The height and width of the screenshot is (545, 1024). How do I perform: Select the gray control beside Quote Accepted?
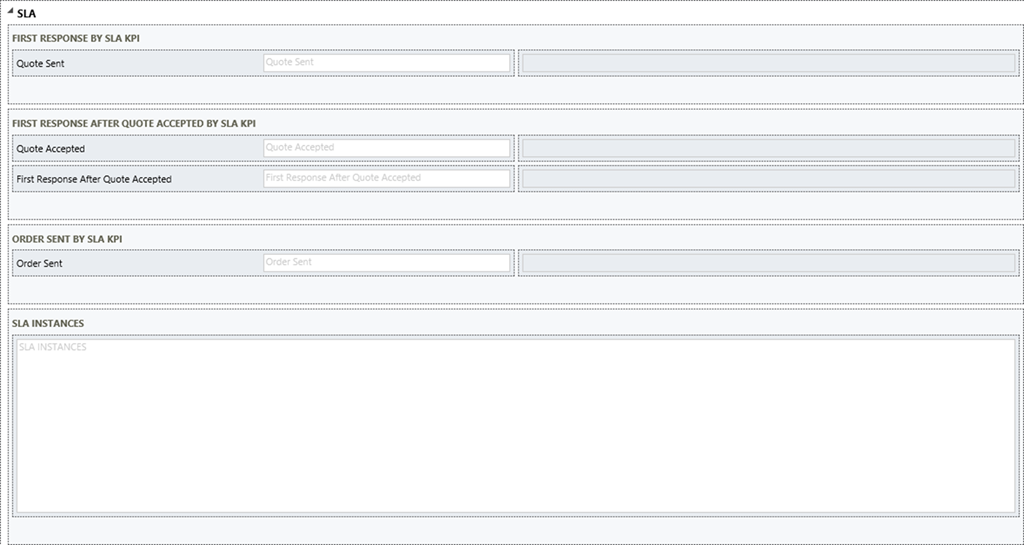[768, 149]
